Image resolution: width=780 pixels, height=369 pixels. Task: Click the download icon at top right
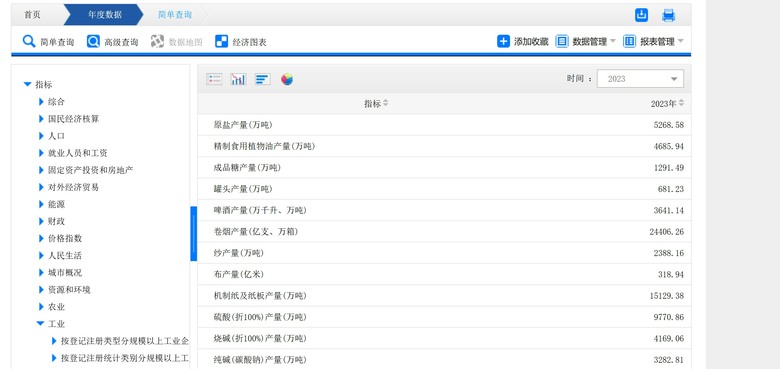pos(642,15)
